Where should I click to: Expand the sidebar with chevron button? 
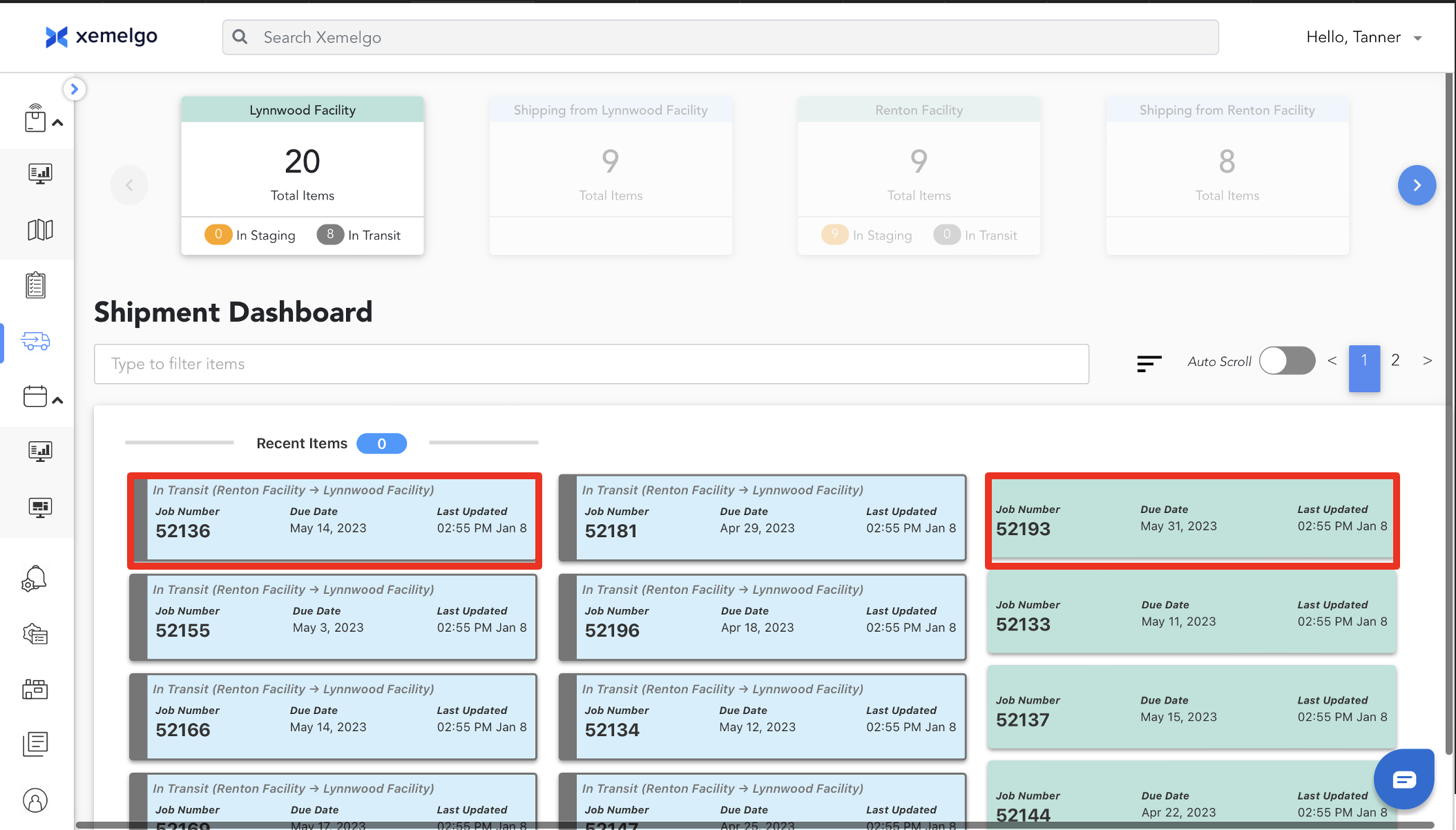75,89
